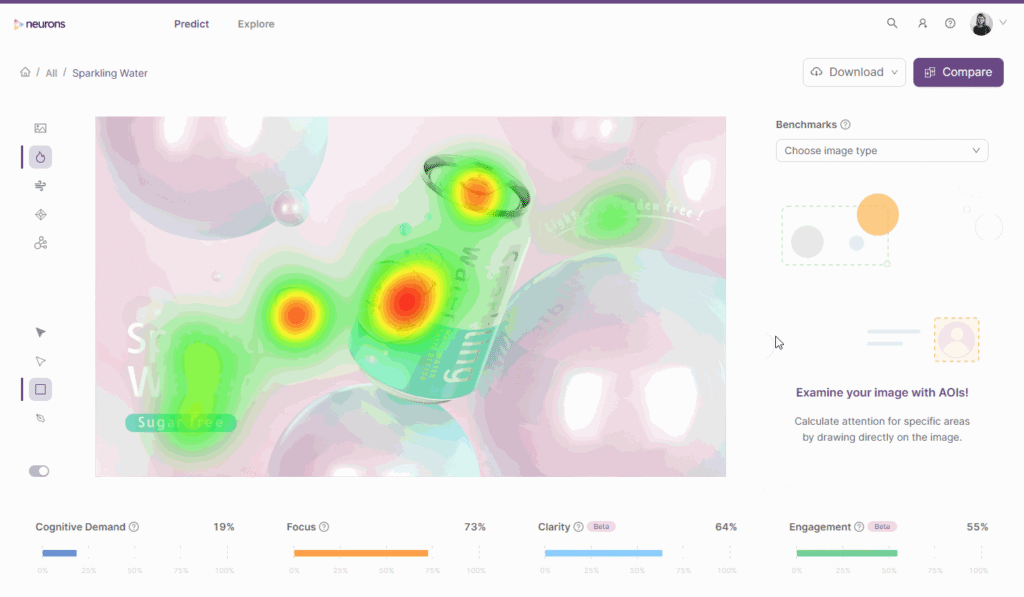This screenshot has height=597, width=1024.
Task: Toggle the switch at bottom of left sidebar
Action: (38, 470)
